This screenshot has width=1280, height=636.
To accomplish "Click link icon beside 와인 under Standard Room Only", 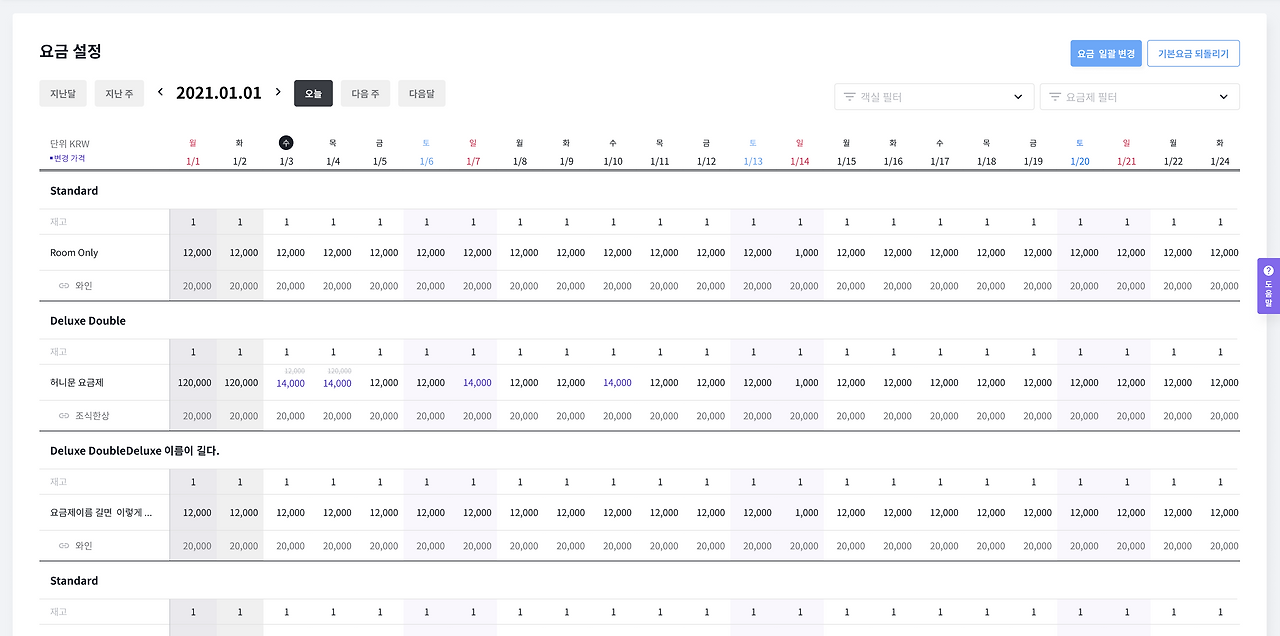I will click(64, 286).
